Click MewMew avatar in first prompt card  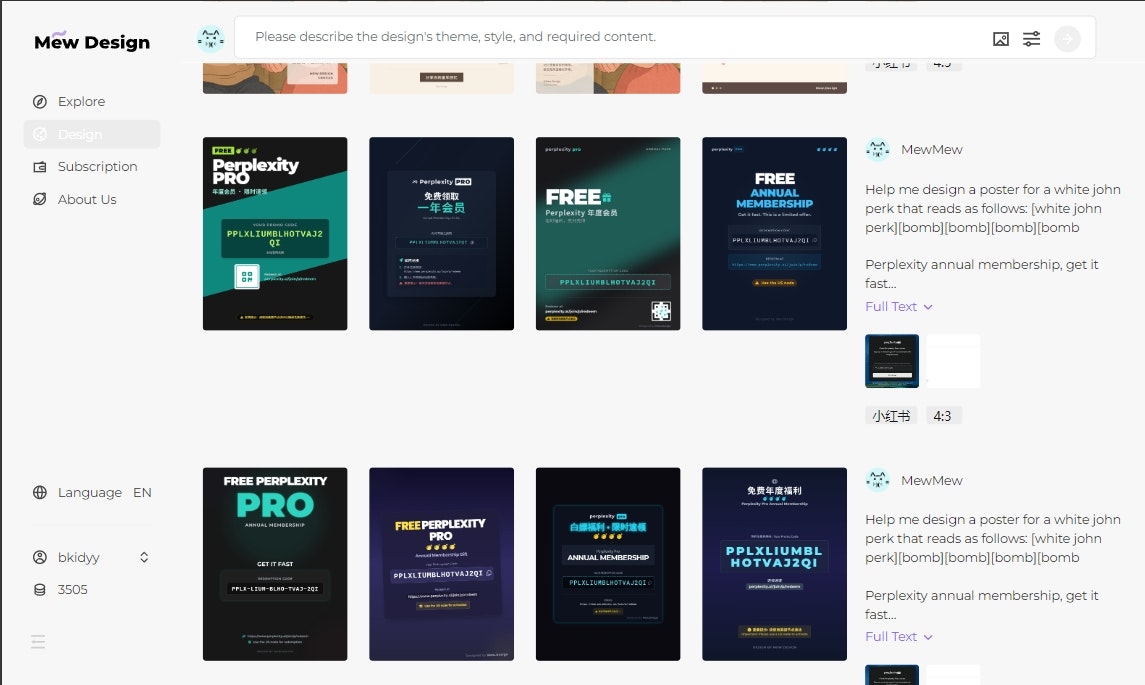coord(878,149)
